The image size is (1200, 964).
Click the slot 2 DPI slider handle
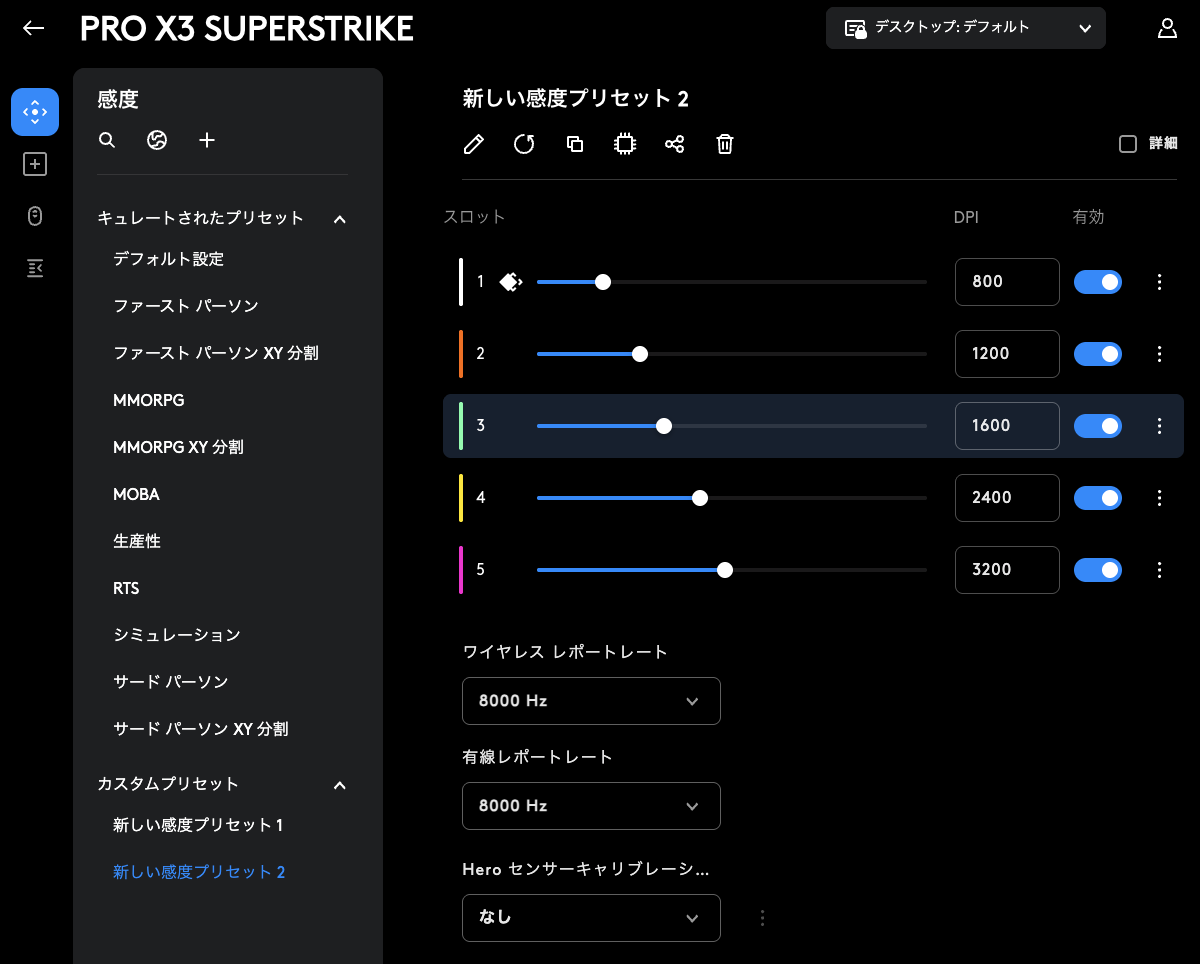tap(640, 354)
